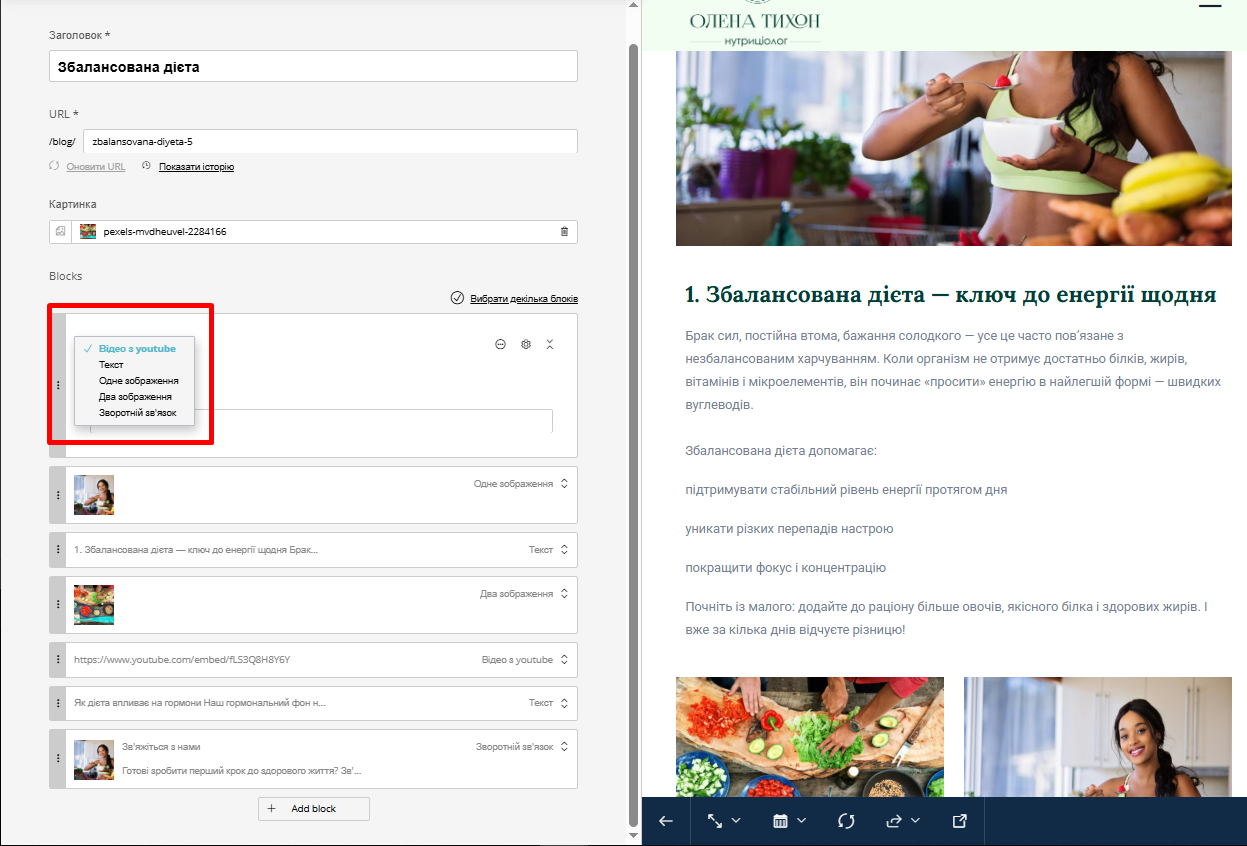Open preview in new window icon
The image size is (1247, 846).
click(959, 821)
